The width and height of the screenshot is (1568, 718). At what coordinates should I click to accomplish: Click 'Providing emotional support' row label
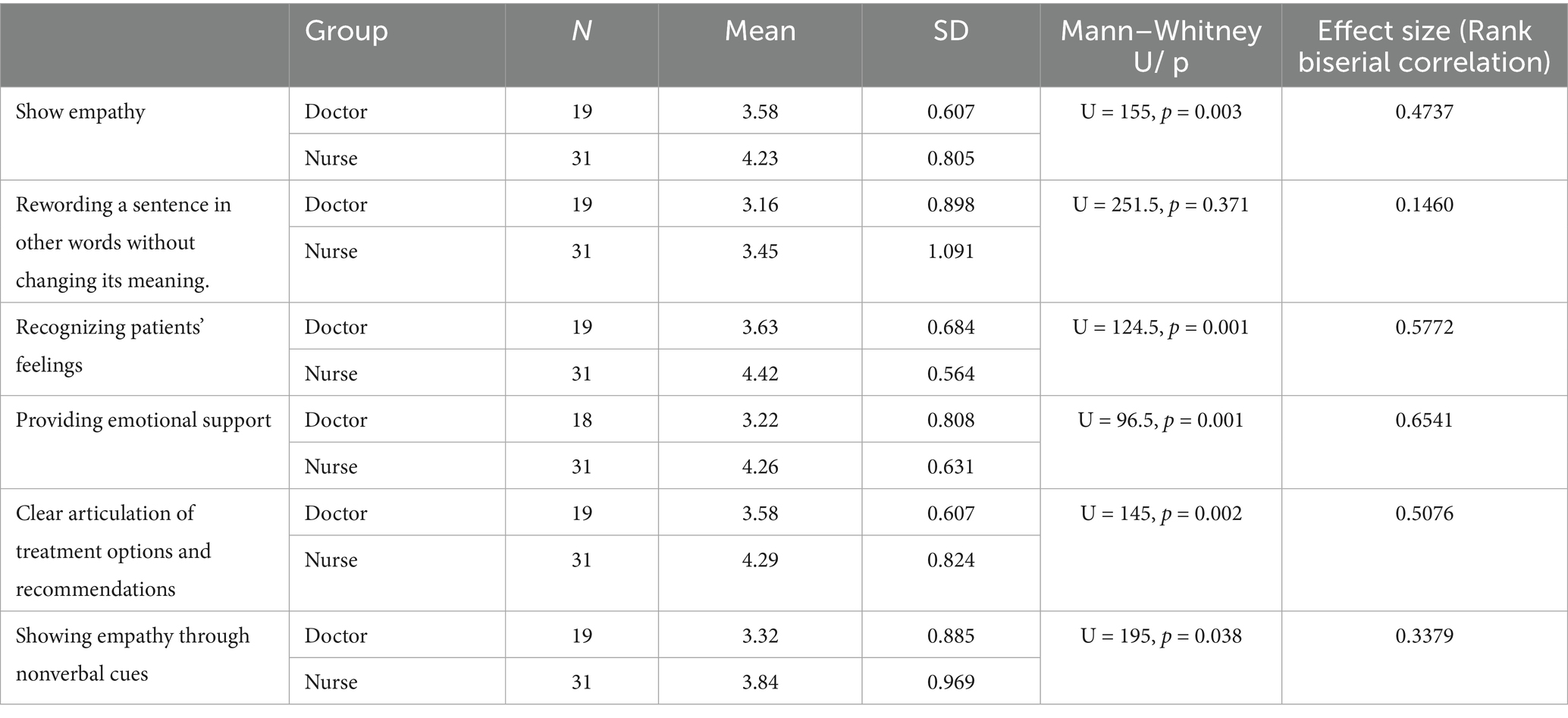point(143,421)
